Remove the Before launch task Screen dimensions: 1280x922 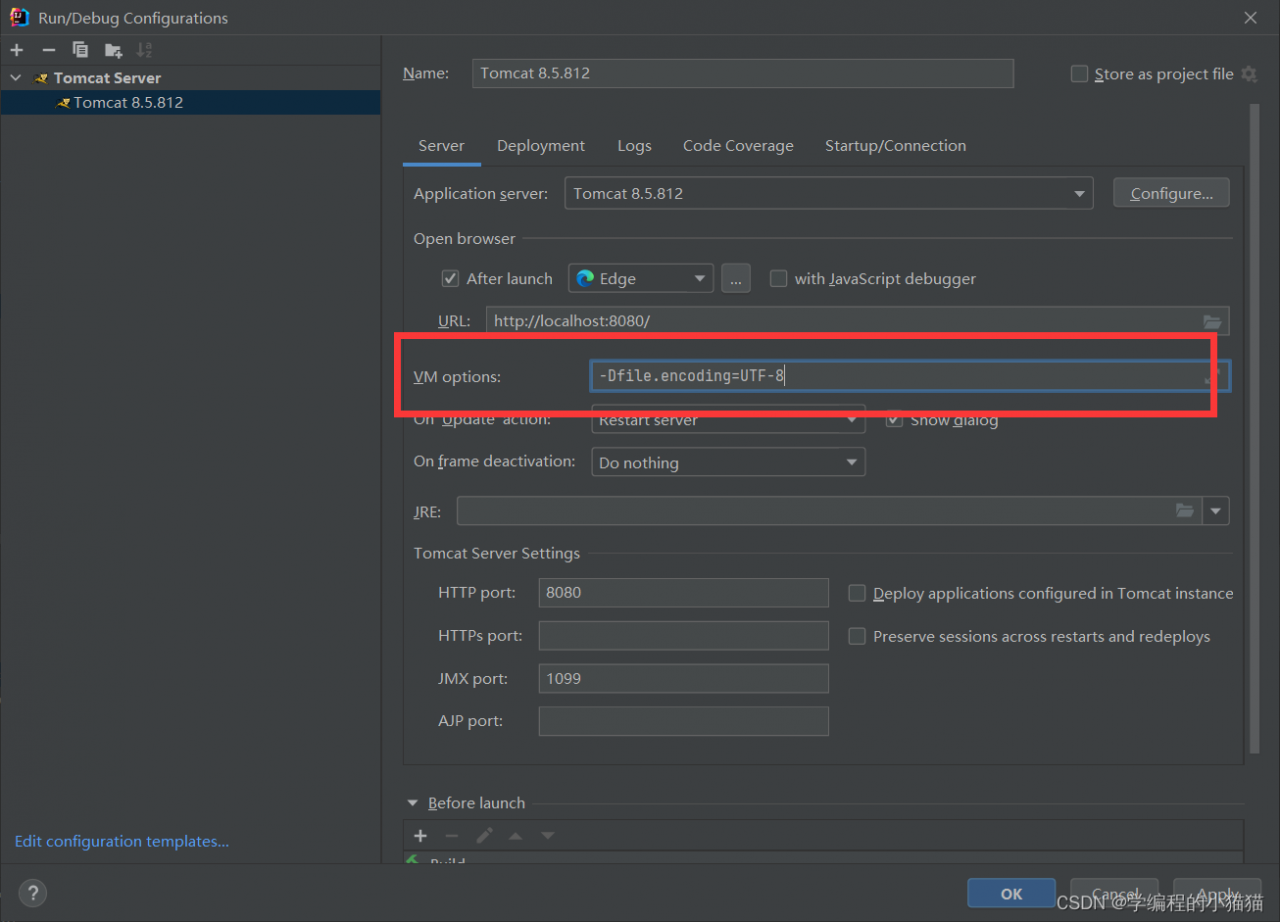452,836
